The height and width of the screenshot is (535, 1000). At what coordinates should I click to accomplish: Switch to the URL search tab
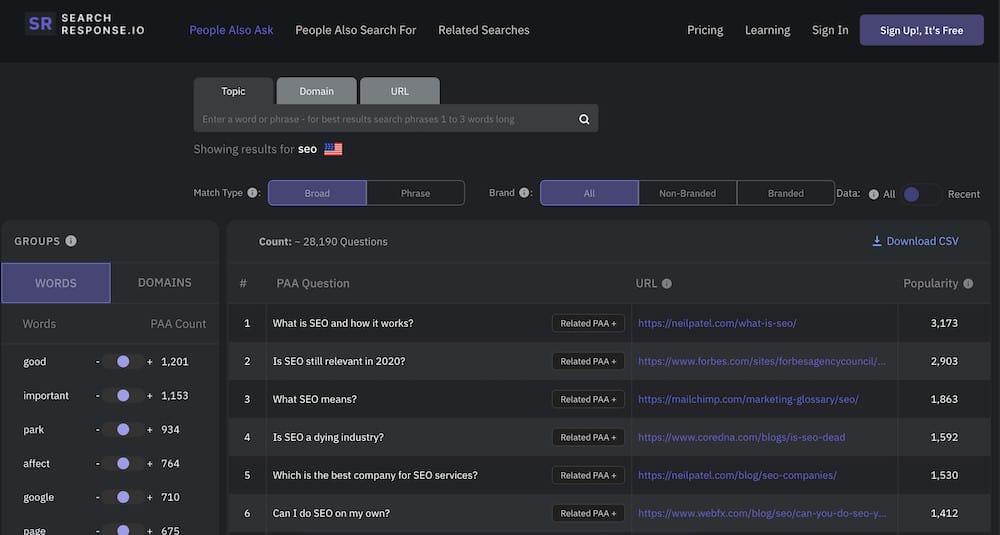[400, 91]
